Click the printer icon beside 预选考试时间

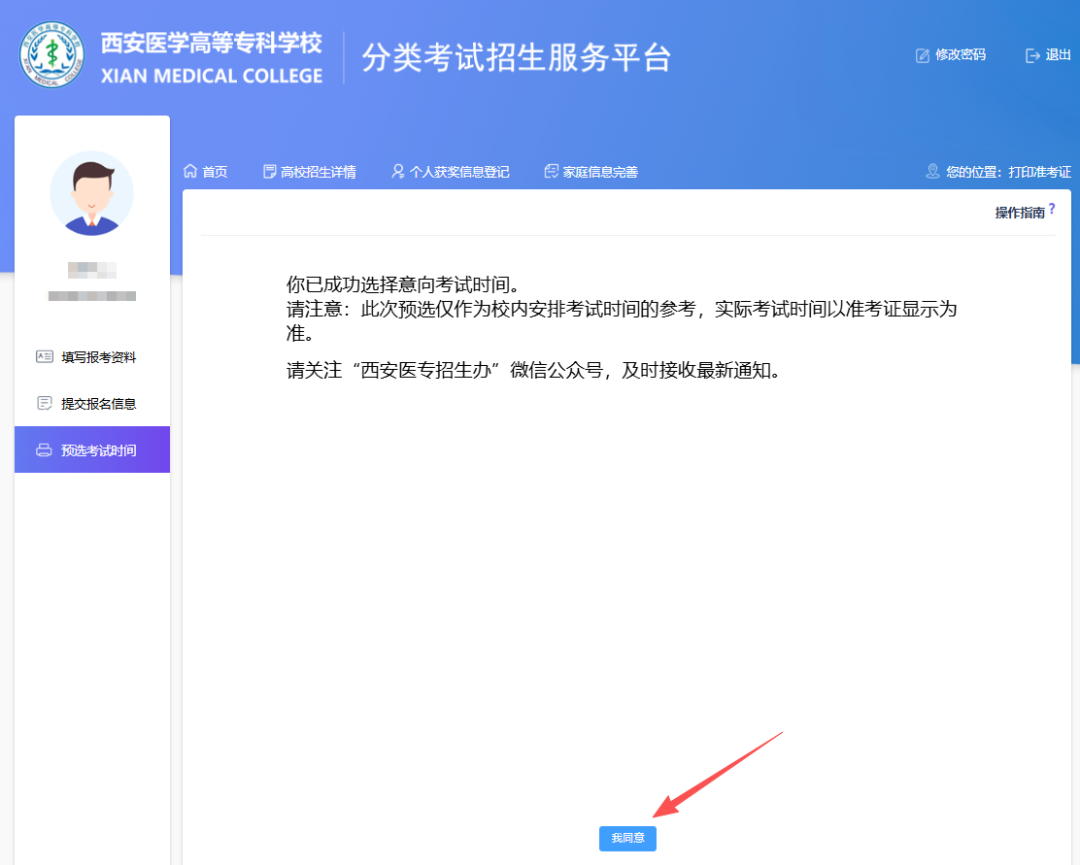pos(44,450)
